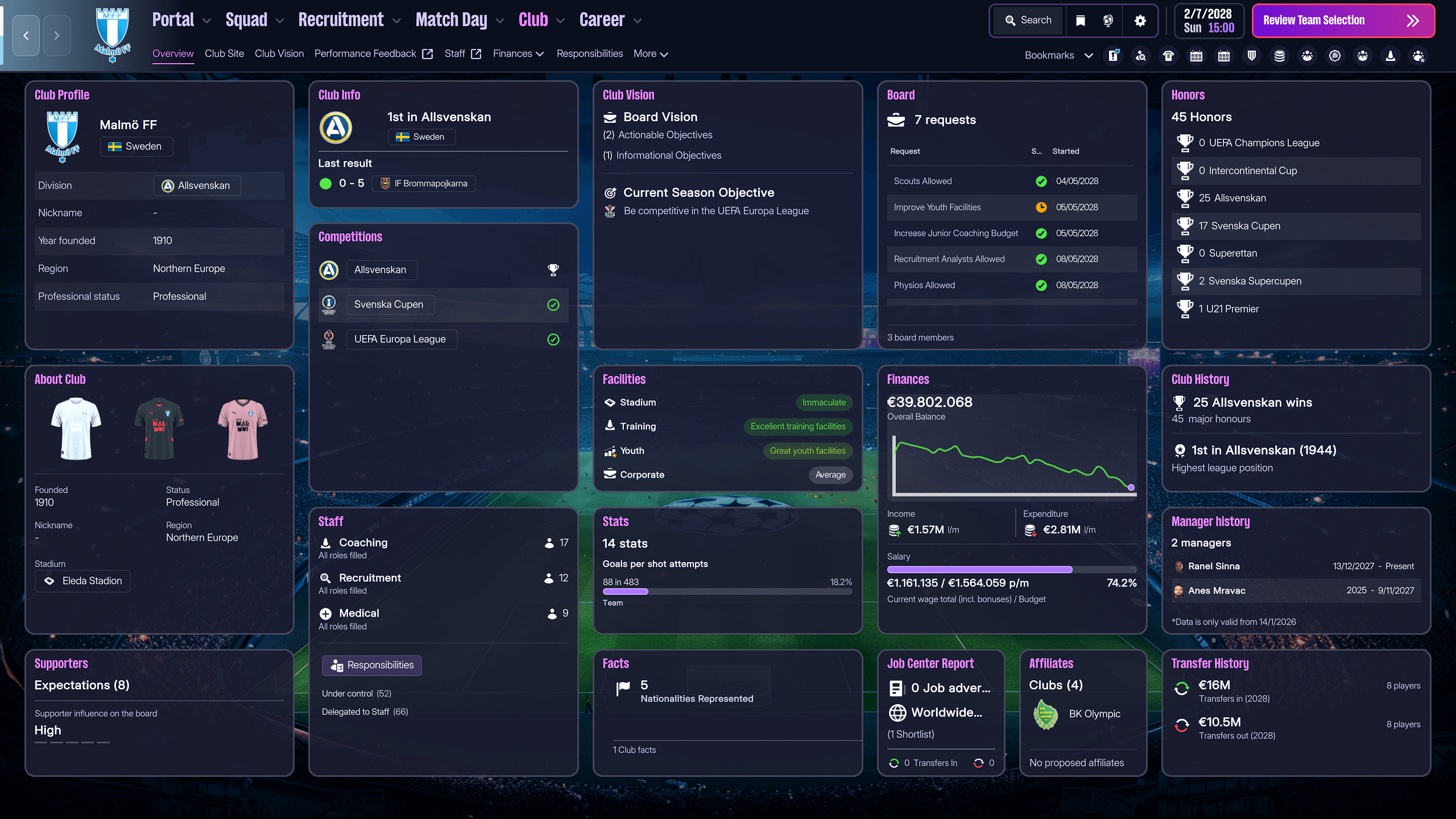Click the globe world icon in top bar
1456x819 pixels.
tap(1108, 20)
